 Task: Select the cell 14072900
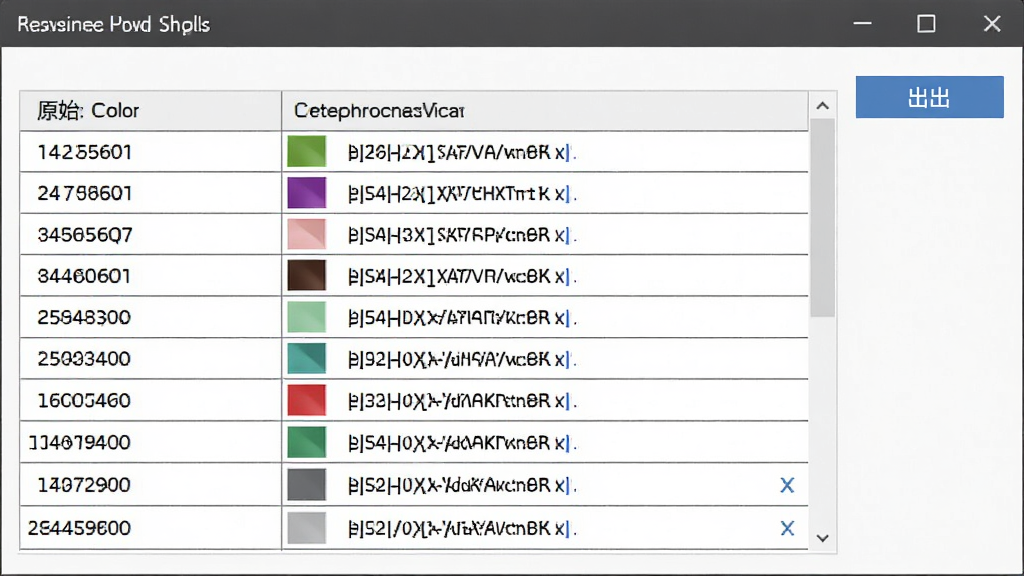tap(151, 485)
